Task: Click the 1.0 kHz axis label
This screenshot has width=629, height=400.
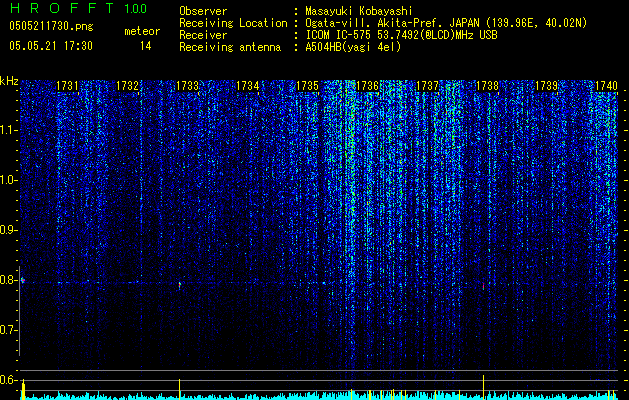Action: point(8,180)
